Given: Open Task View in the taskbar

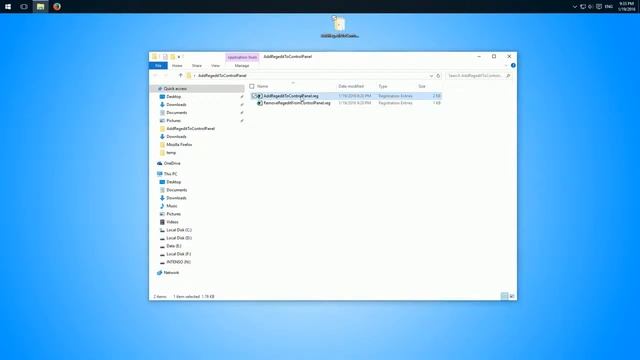Looking at the screenshot, I should [x=24, y=7].
